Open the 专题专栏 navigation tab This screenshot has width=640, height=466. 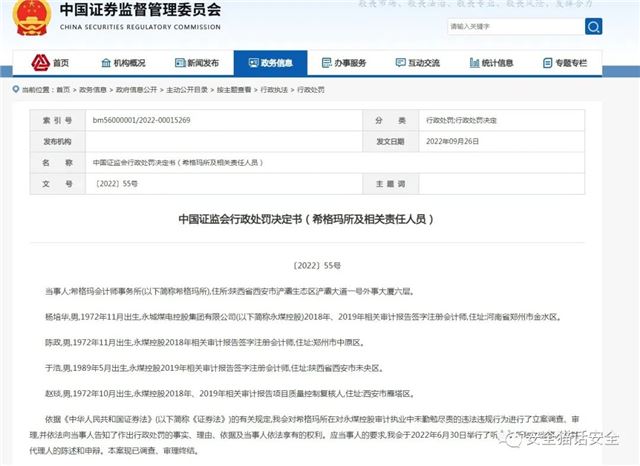pyautogui.click(x=564, y=63)
